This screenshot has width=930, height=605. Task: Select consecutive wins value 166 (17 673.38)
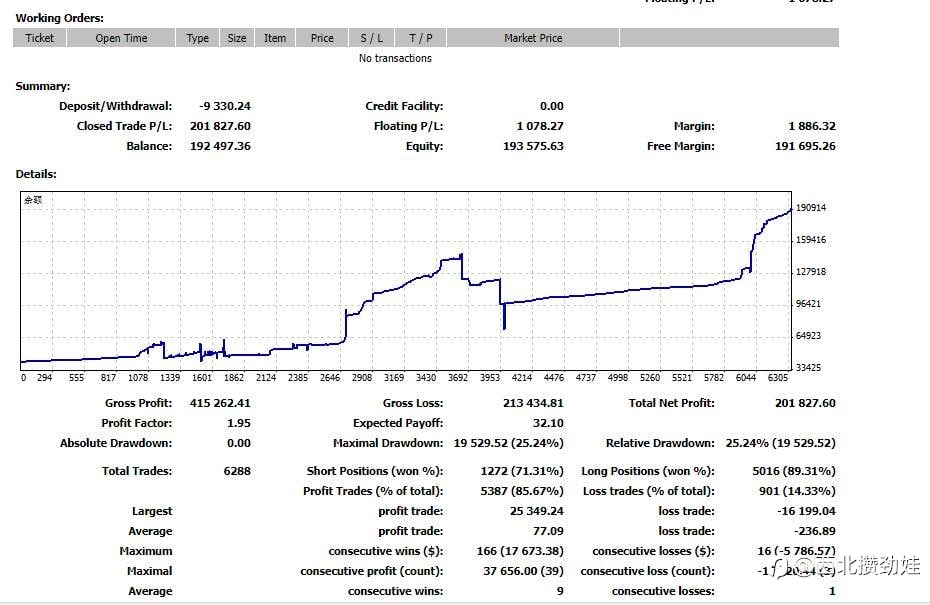tap(520, 551)
